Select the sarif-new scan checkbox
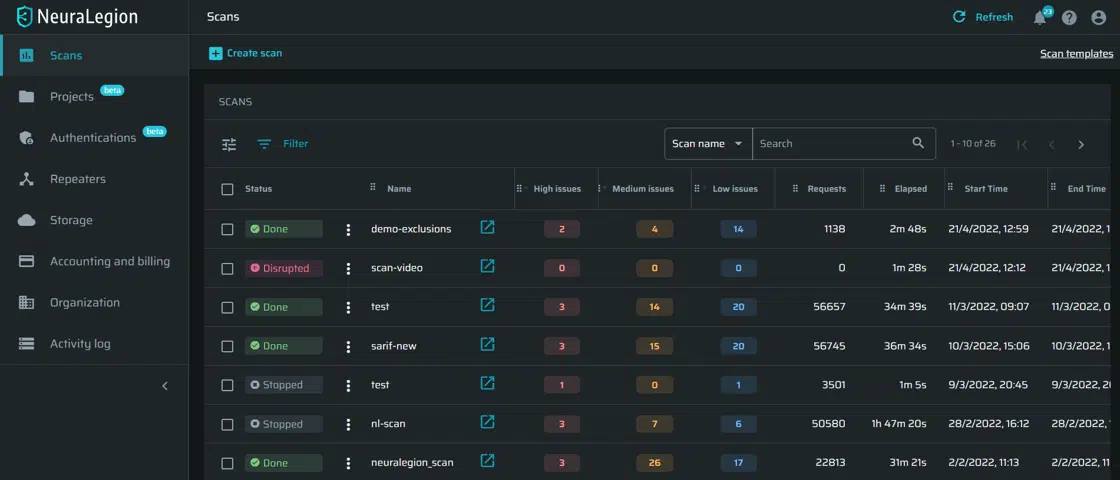Image resolution: width=1120 pixels, height=480 pixels. pos(227,346)
